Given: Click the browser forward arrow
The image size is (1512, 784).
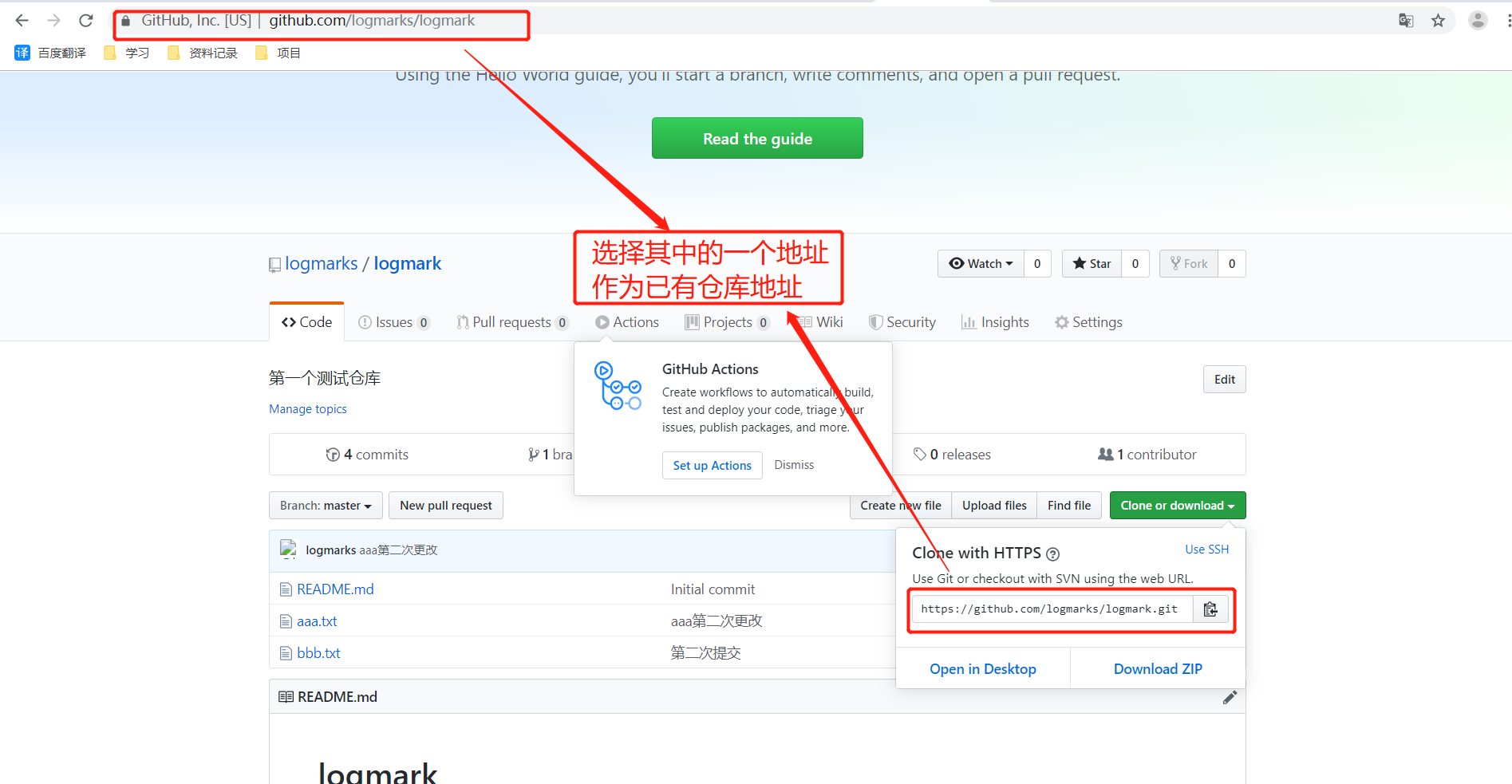Looking at the screenshot, I should (53, 21).
